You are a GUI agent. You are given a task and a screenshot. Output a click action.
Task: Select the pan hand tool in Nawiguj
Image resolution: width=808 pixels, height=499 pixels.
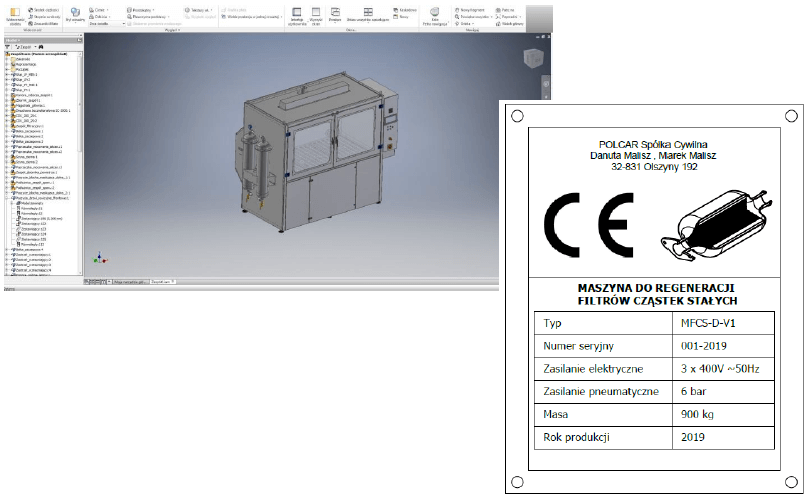click(x=469, y=10)
